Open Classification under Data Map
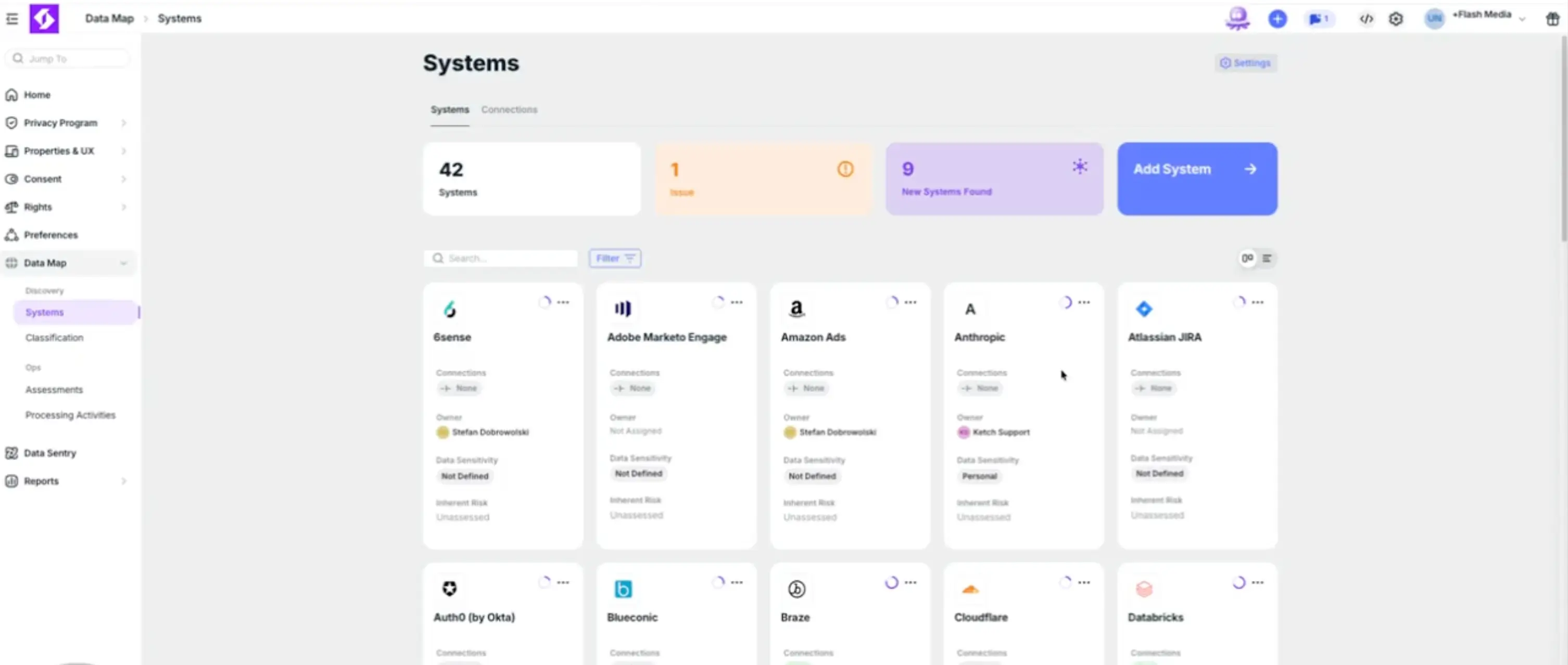 (x=54, y=338)
